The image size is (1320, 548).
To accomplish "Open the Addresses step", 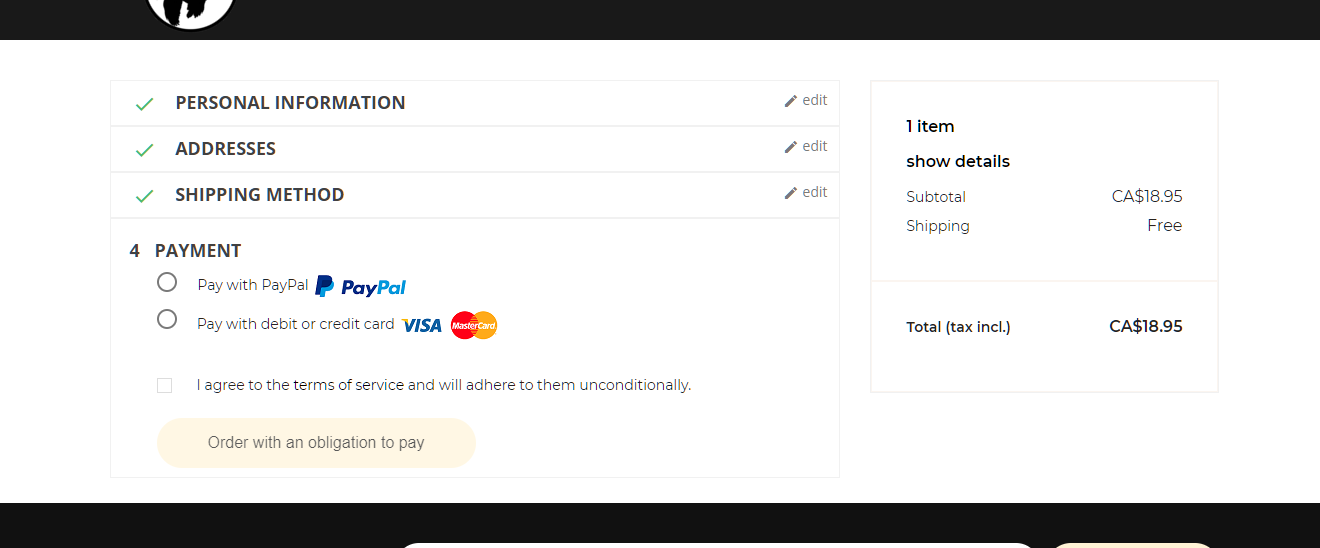I will click(225, 149).
